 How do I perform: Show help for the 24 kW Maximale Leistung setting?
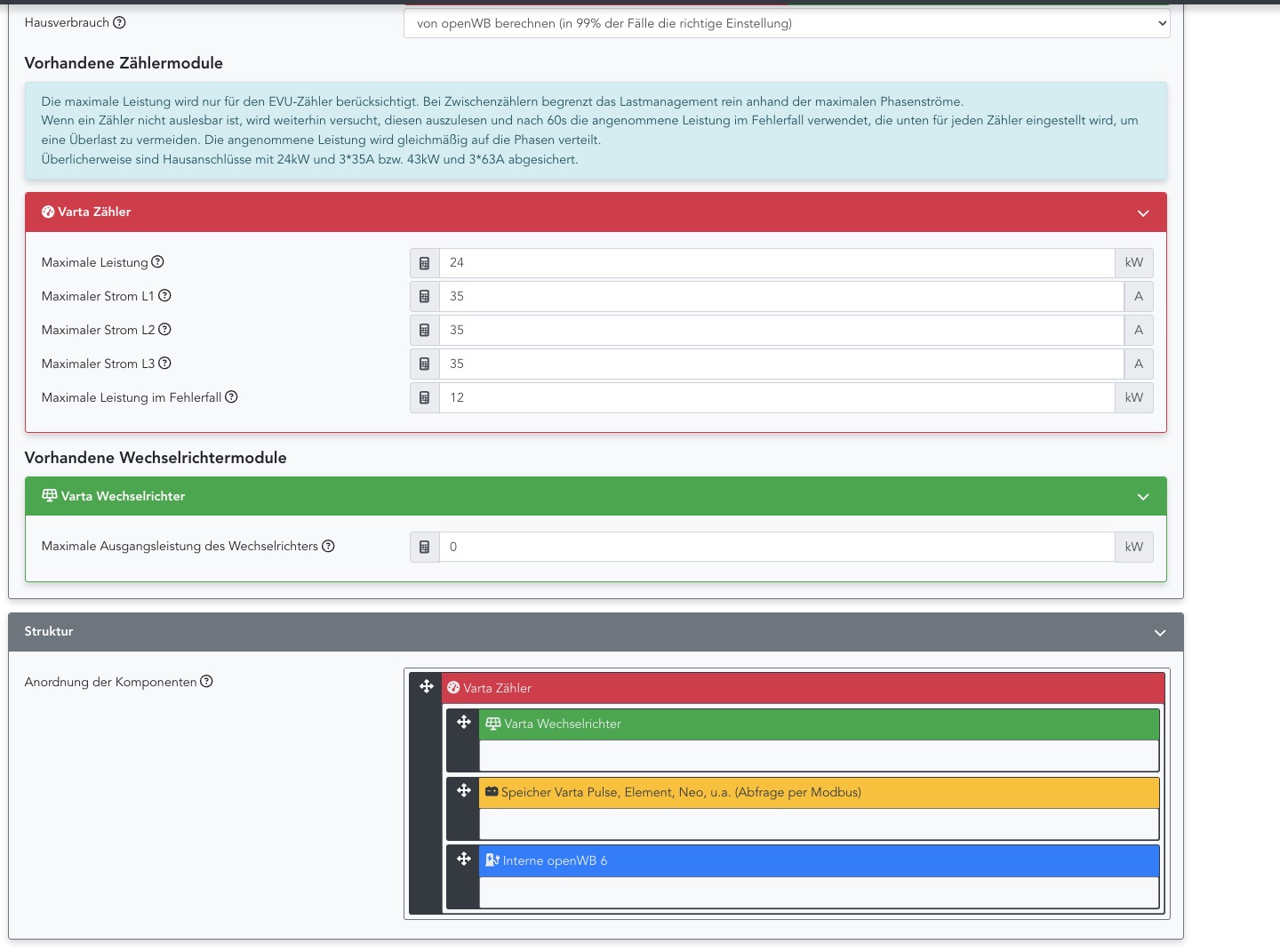(157, 261)
